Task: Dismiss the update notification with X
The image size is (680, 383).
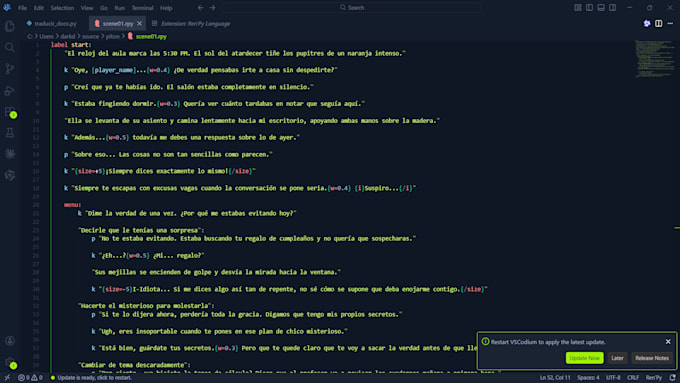Action: [x=668, y=342]
